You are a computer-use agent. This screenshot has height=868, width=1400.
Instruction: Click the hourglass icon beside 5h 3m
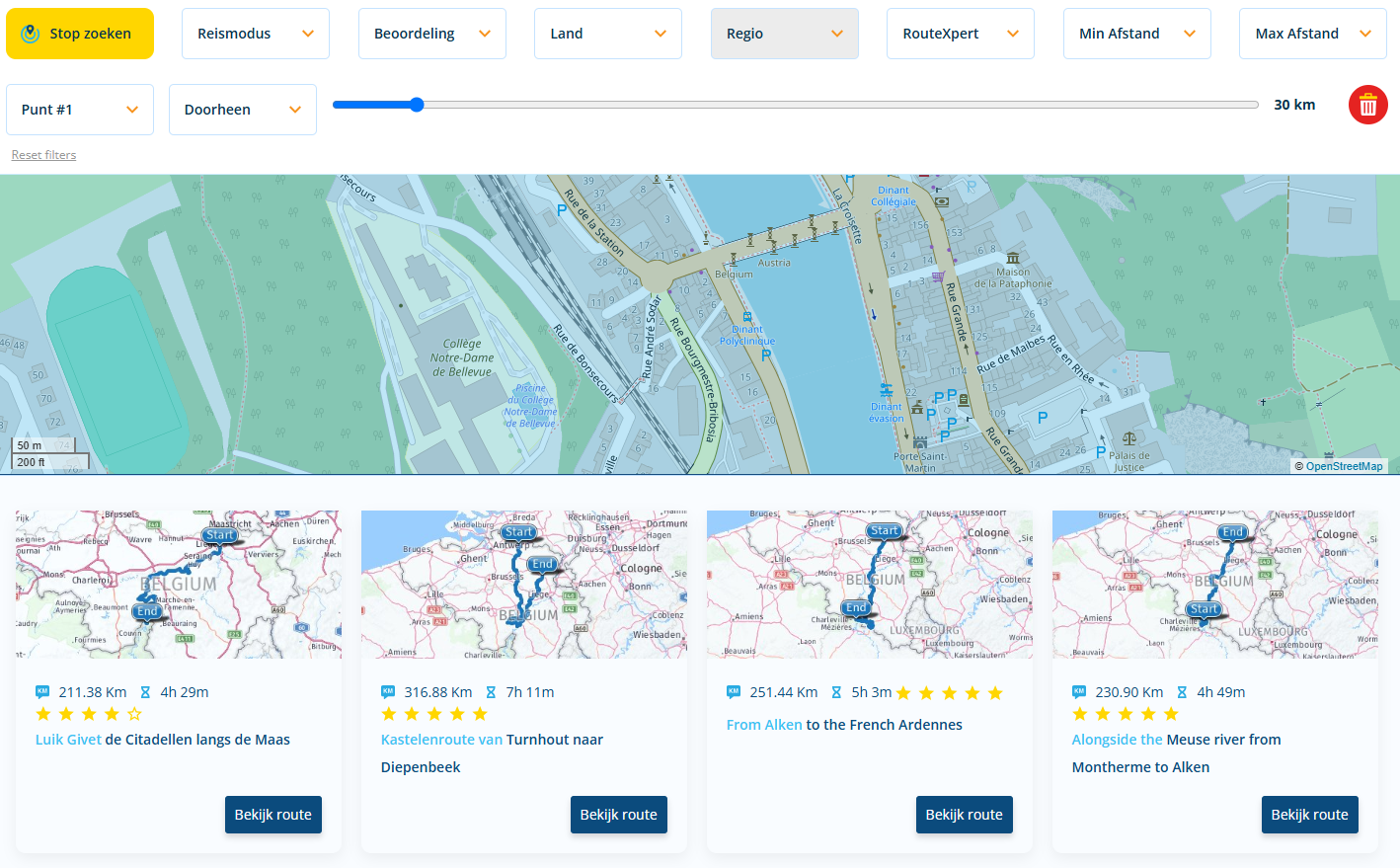point(836,692)
